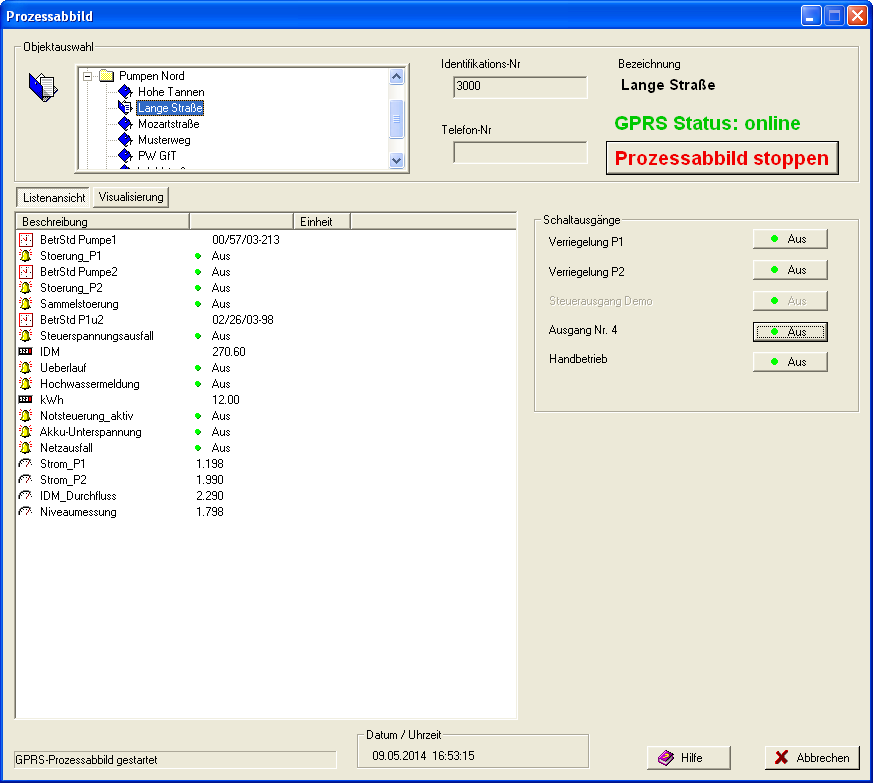Select Hohe Tannen in the object tree
This screenshot has height=783, width=873.
click(x=171, y=92)
